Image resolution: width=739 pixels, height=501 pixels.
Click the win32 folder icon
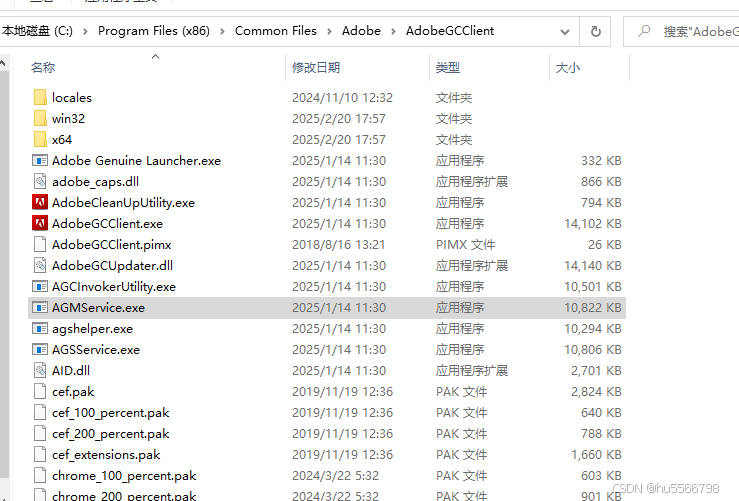tap(41, 118)
